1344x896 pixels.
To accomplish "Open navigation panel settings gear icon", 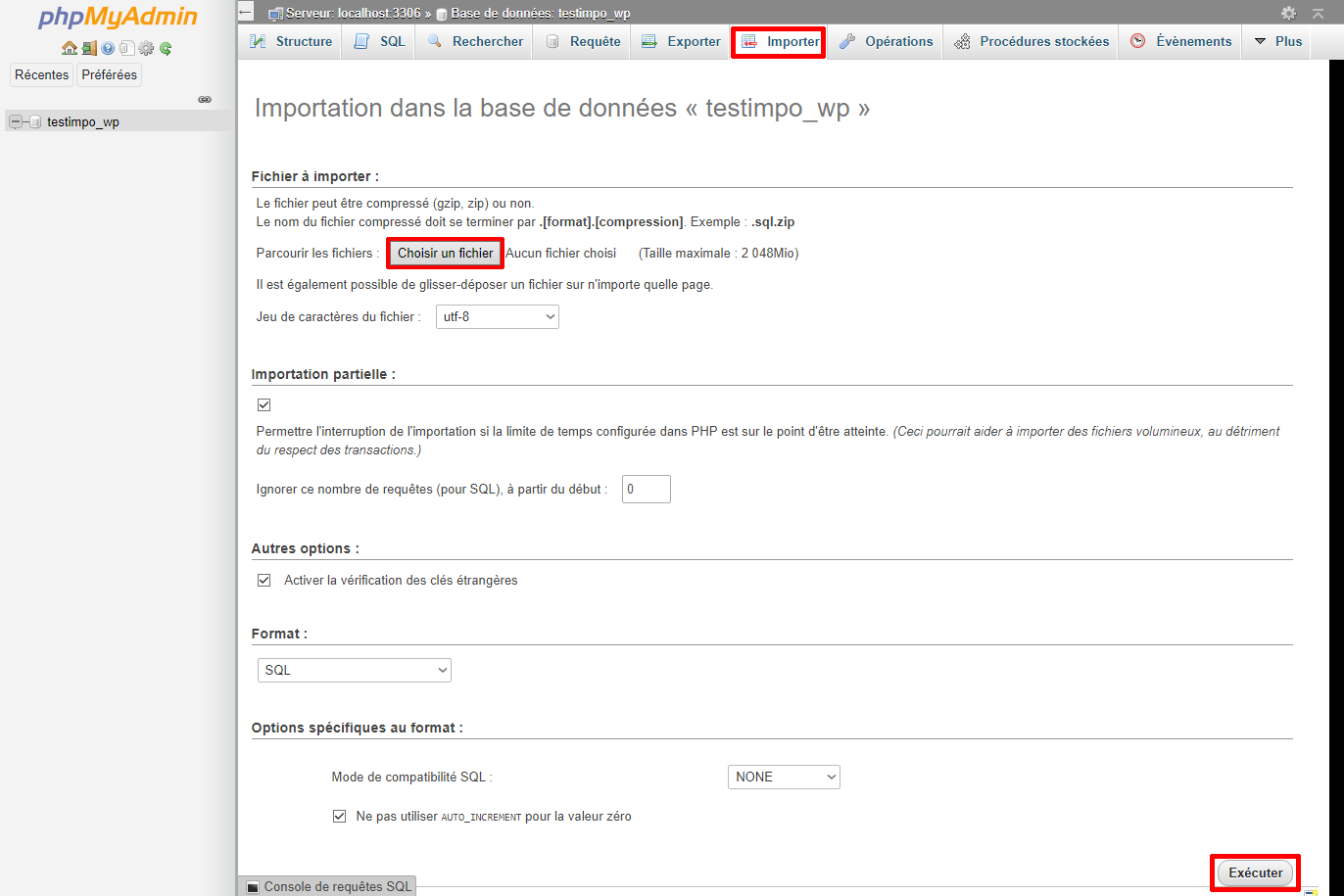I will (147, 48).
